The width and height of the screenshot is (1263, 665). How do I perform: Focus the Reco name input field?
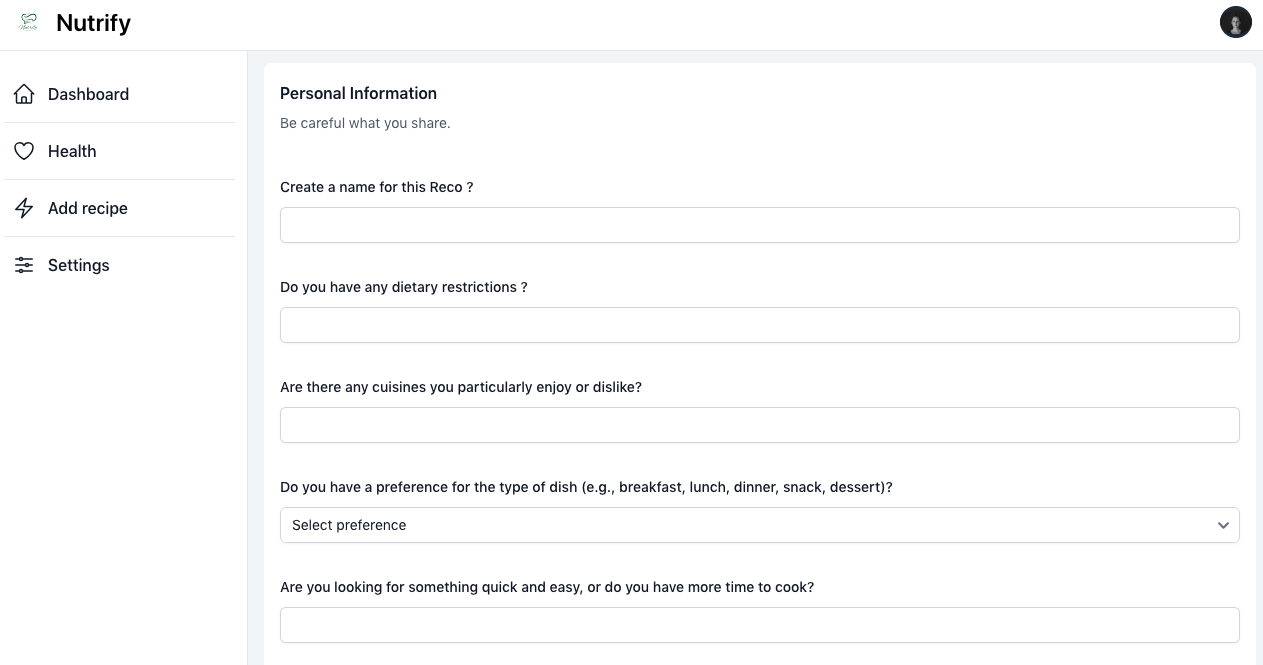759,225
